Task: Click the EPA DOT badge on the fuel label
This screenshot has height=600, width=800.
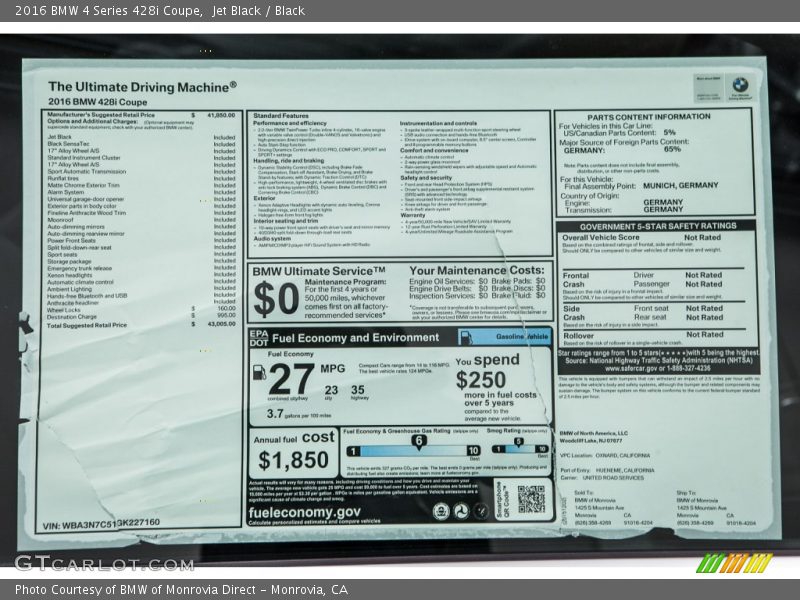Action: pyautogui.click(x=258, y=337)
